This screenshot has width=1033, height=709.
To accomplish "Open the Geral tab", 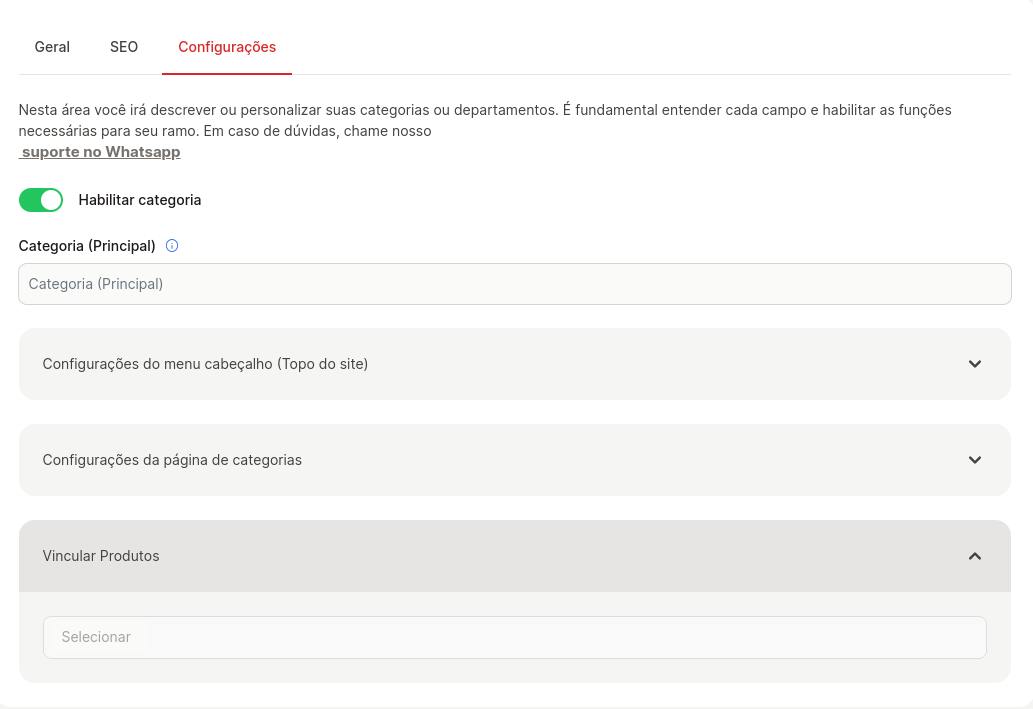I will point(52,47).
